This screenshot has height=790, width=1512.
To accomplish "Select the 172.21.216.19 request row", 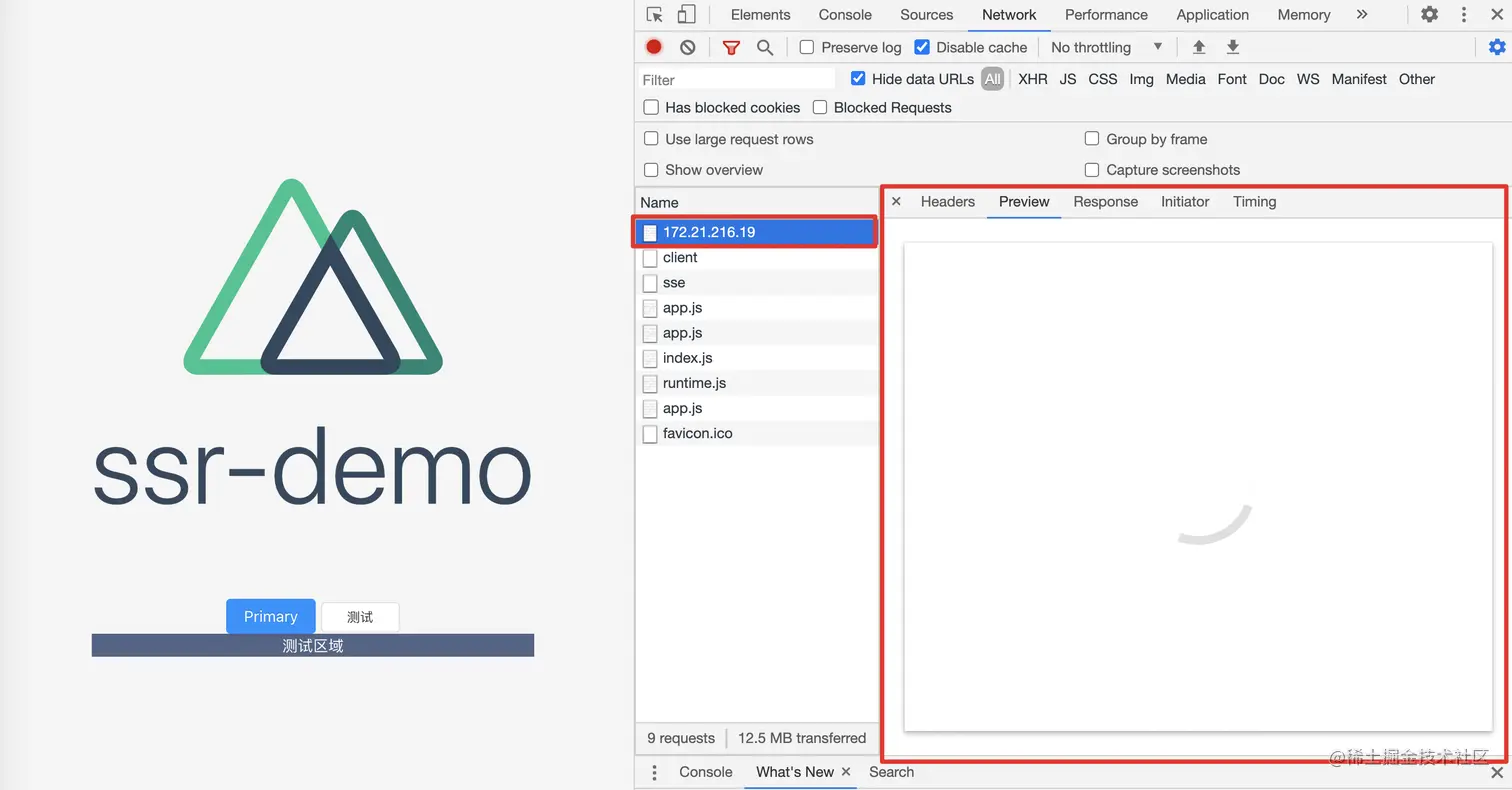I will point(757,232).
